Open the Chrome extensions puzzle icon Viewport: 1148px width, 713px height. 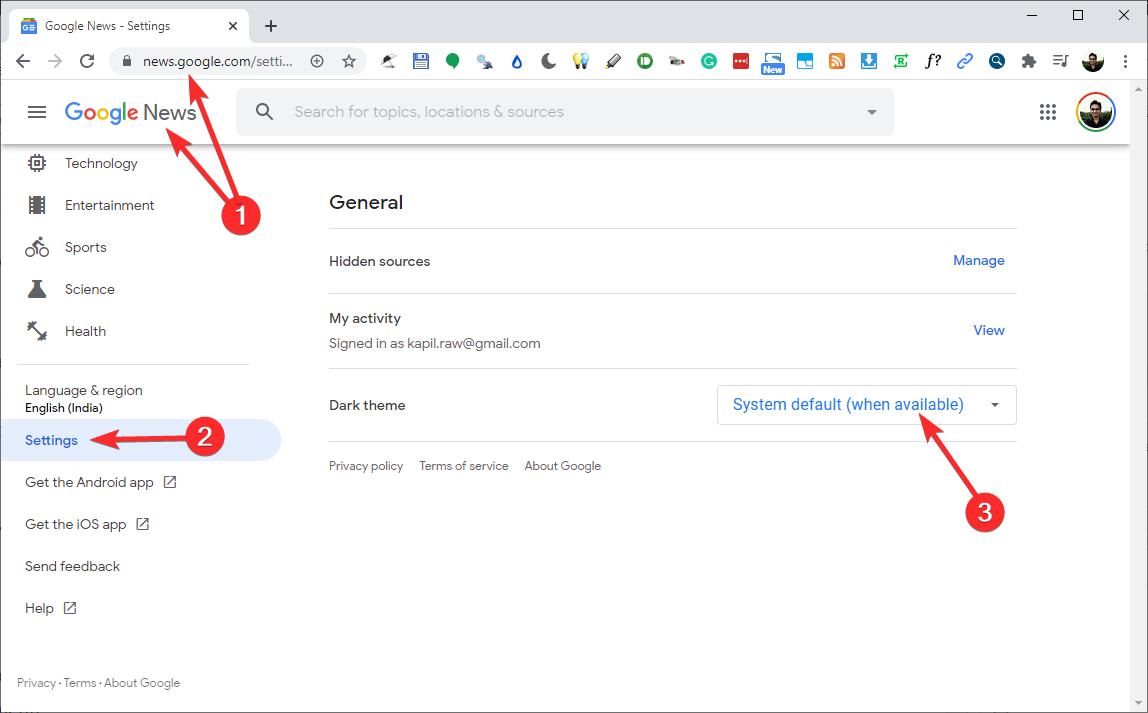1028,61
